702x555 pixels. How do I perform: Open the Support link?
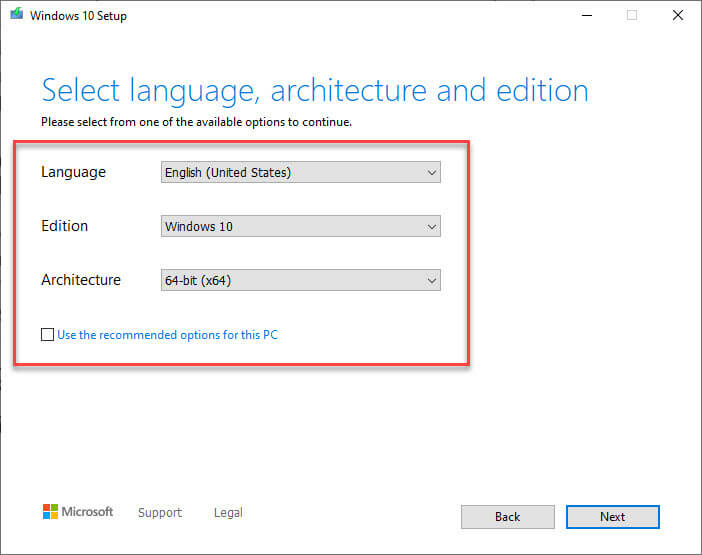[160, 512]
